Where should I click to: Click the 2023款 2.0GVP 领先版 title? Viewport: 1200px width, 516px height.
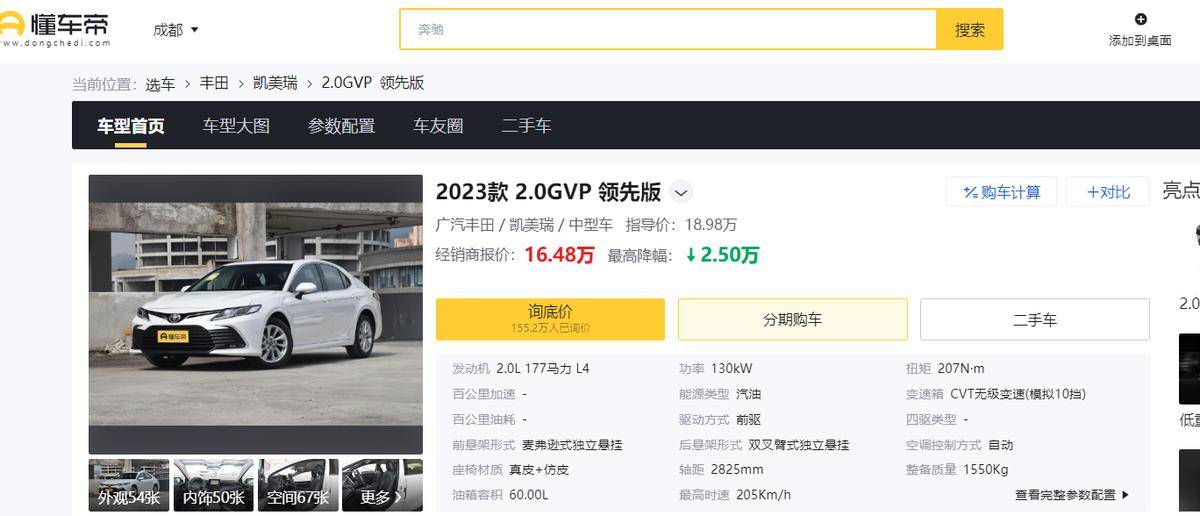(x=548, y=192)
